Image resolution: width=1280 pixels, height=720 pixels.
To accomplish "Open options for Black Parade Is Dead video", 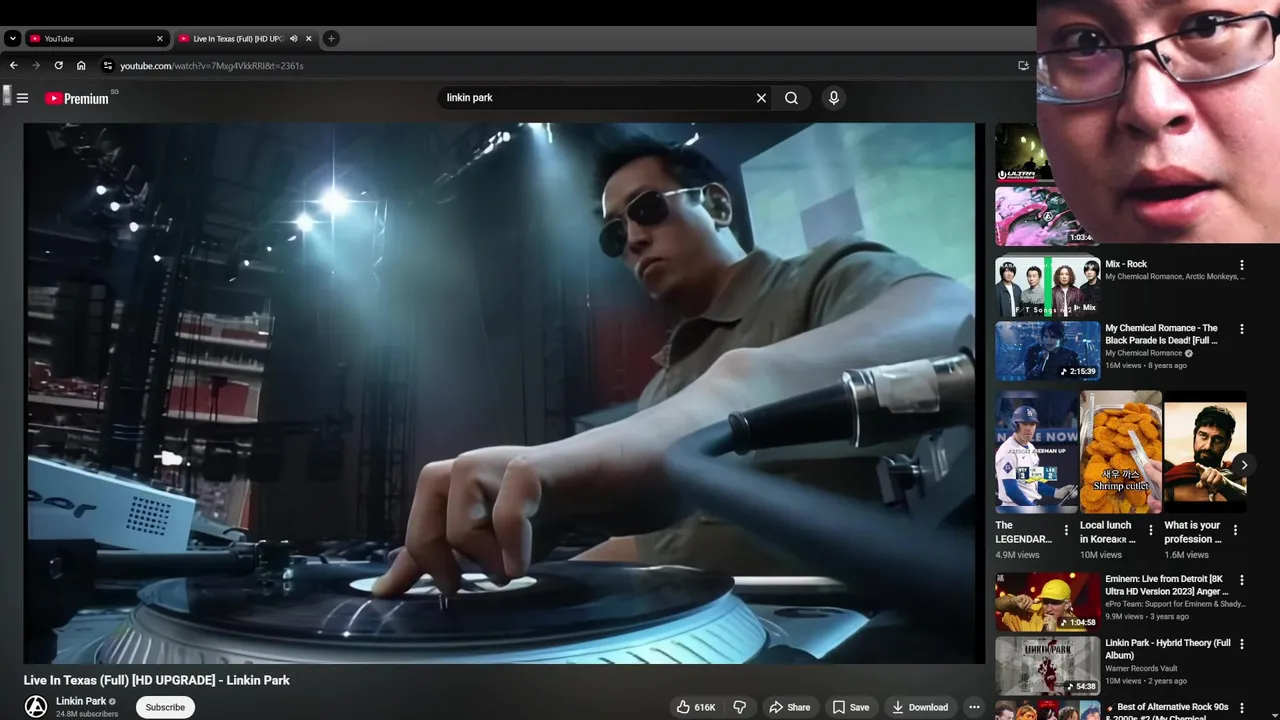I will (x=1242, y=329).
